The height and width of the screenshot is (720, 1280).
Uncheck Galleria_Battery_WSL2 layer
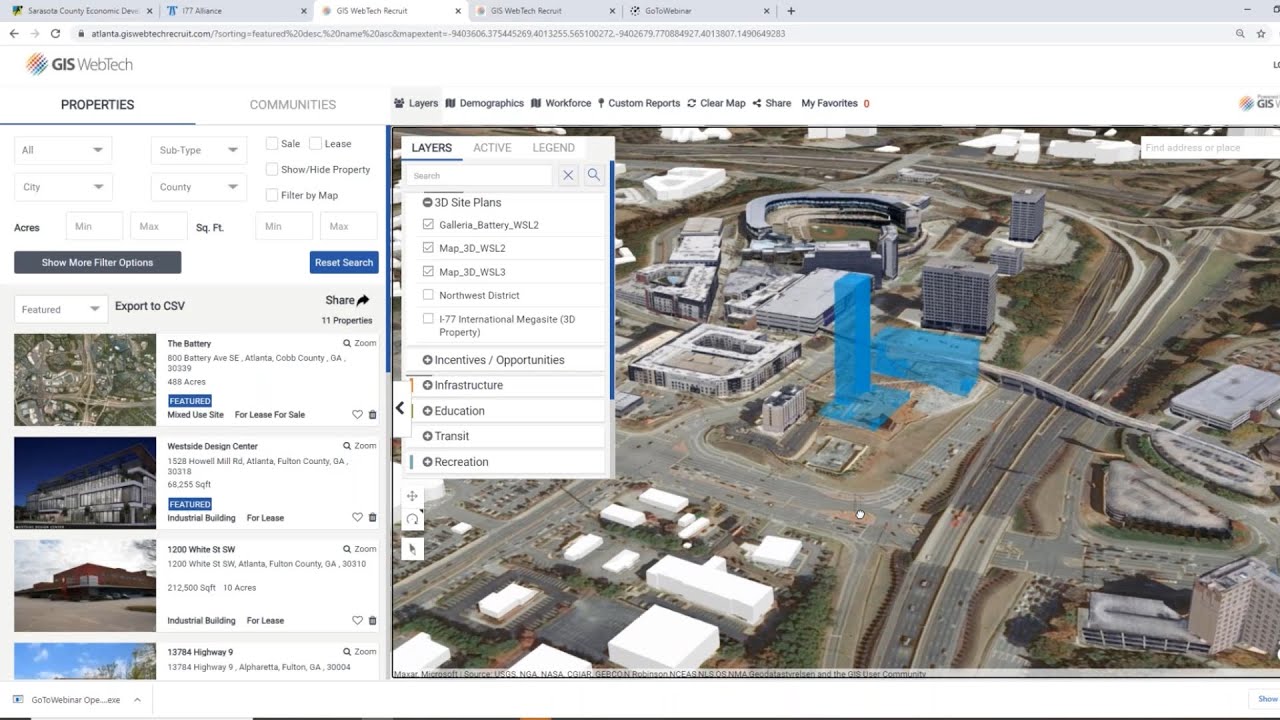coord(428,225)
